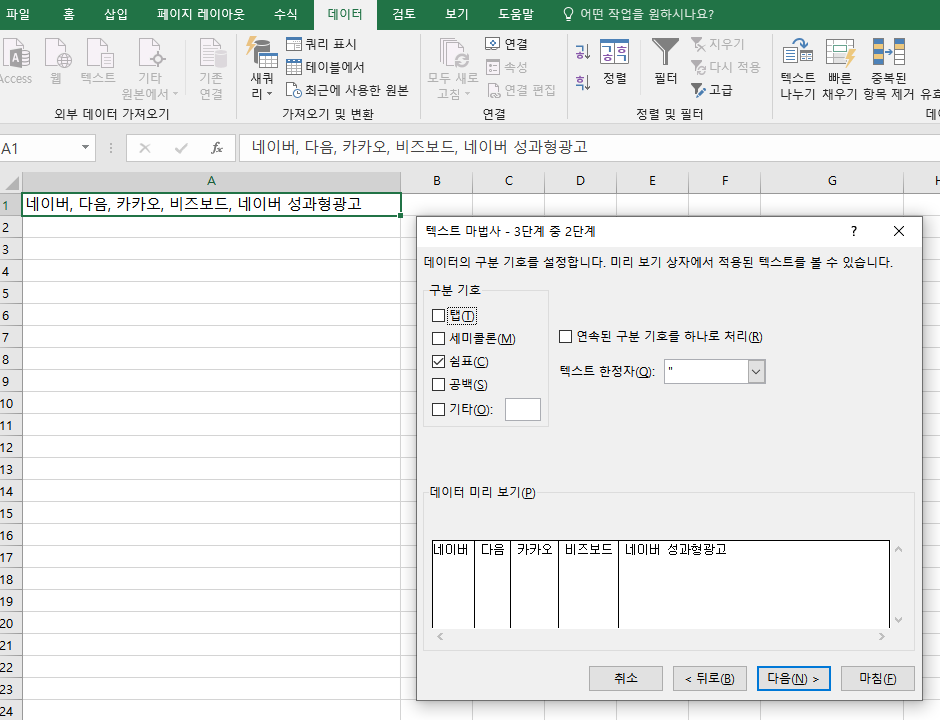This screenshot has width=940, height=720.
Task: Uncheck the 쉼표(C) comma checkbox
Action: click(x=438, y=361)
